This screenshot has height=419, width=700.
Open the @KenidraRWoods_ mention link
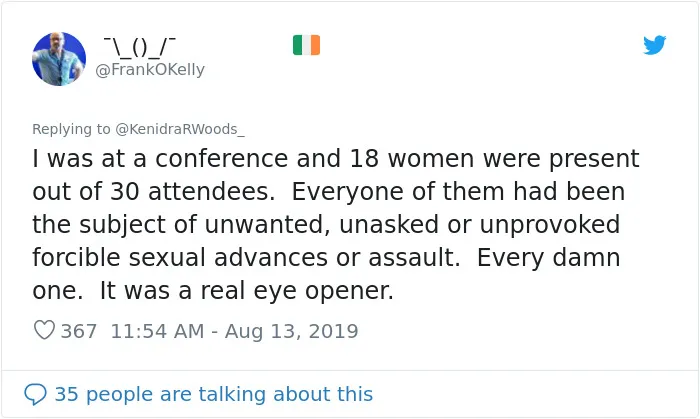pyautogui.click(x=180, y=129)
